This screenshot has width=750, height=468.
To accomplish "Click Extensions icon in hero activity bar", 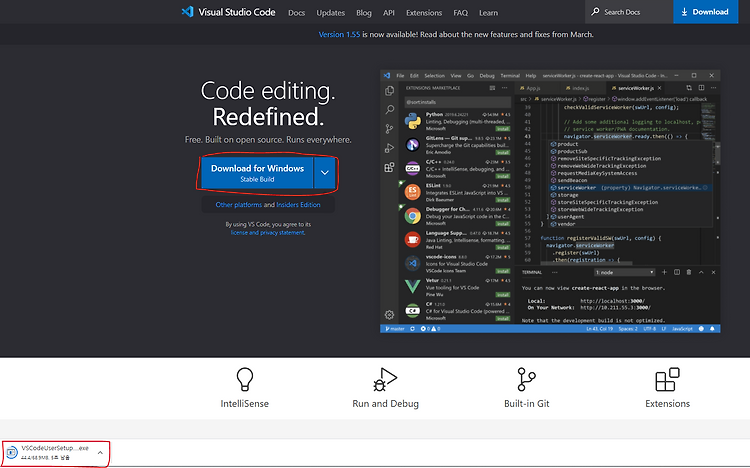I will [x=389, y=167].
